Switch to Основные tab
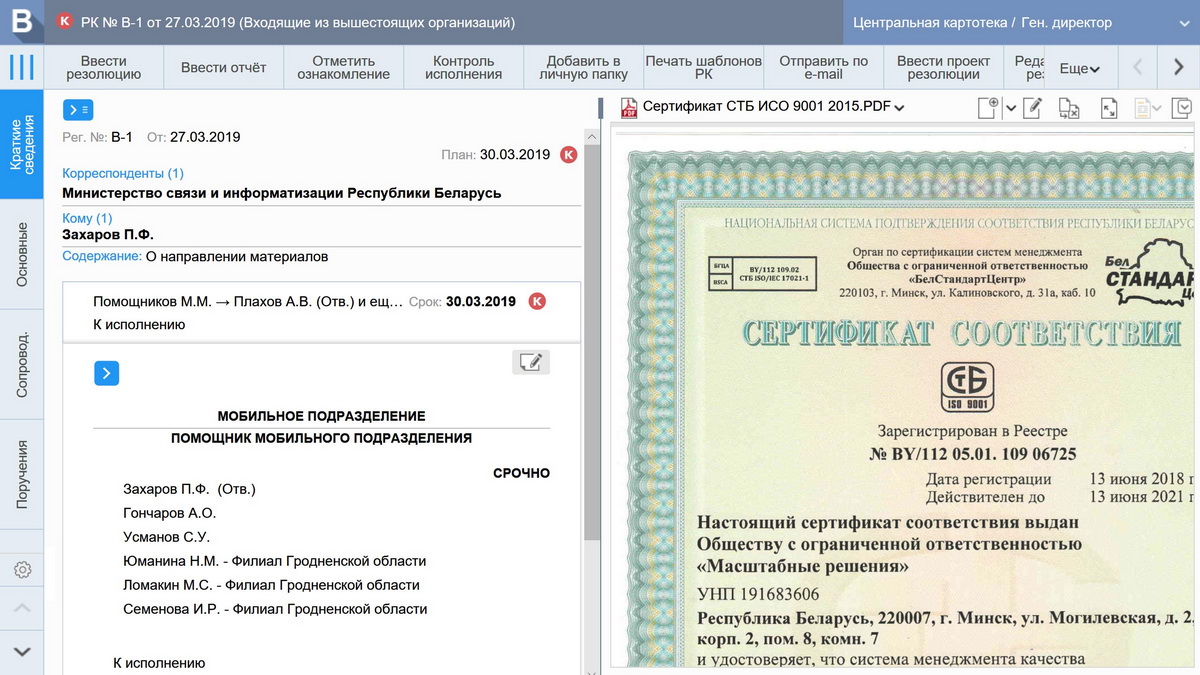 pyautogui.click(x=22, y=254)
